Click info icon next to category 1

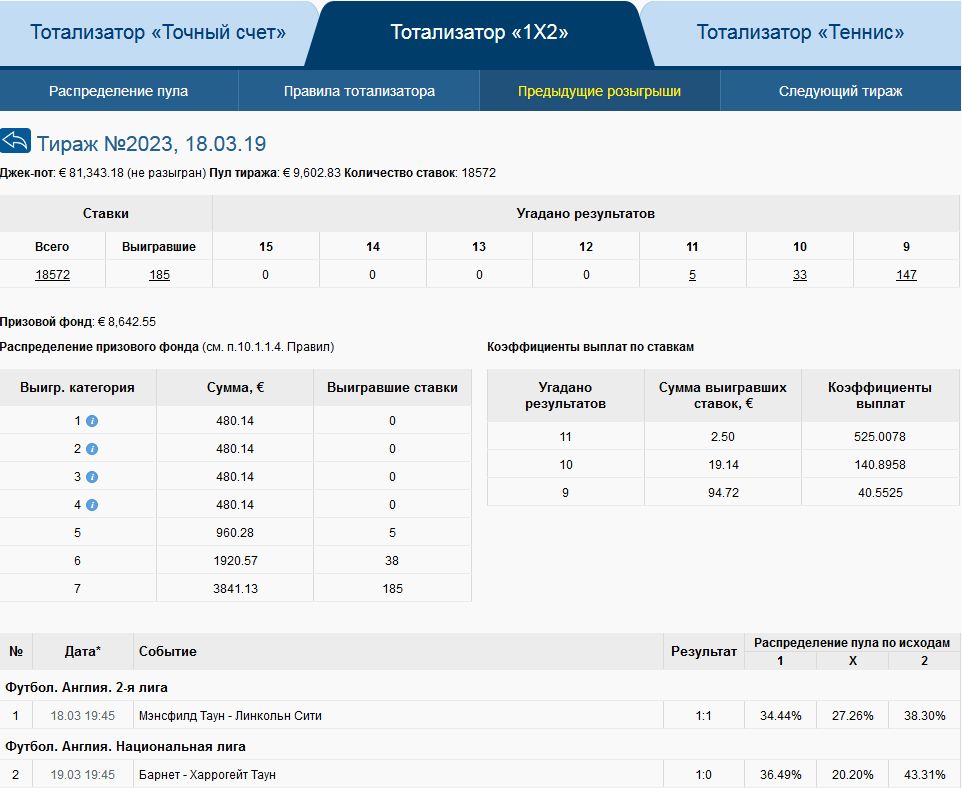(92, 421)
